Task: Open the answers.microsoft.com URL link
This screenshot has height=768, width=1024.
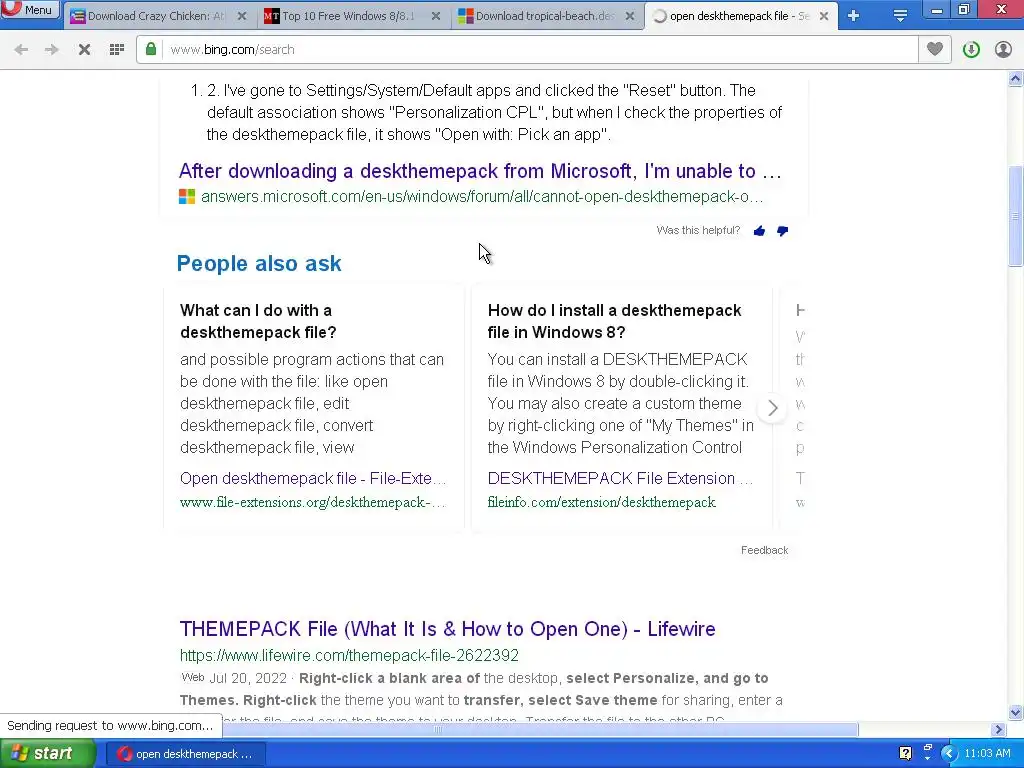Action: [482, 197]
